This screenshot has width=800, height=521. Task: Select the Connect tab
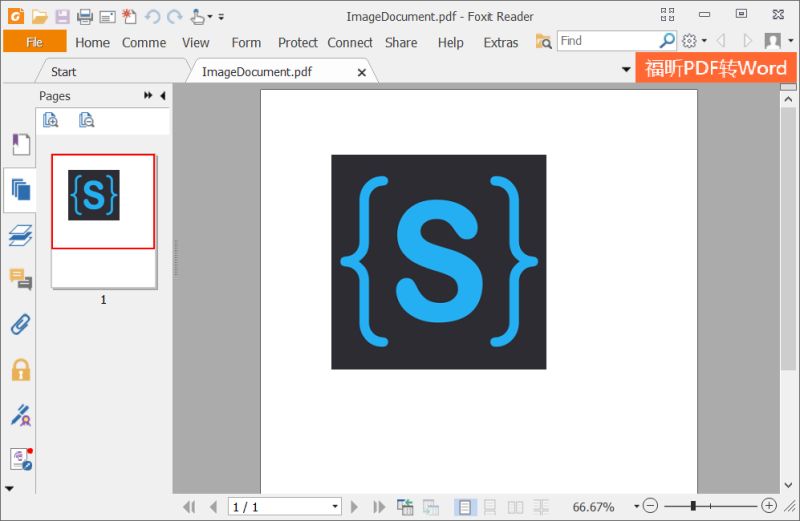349,42
